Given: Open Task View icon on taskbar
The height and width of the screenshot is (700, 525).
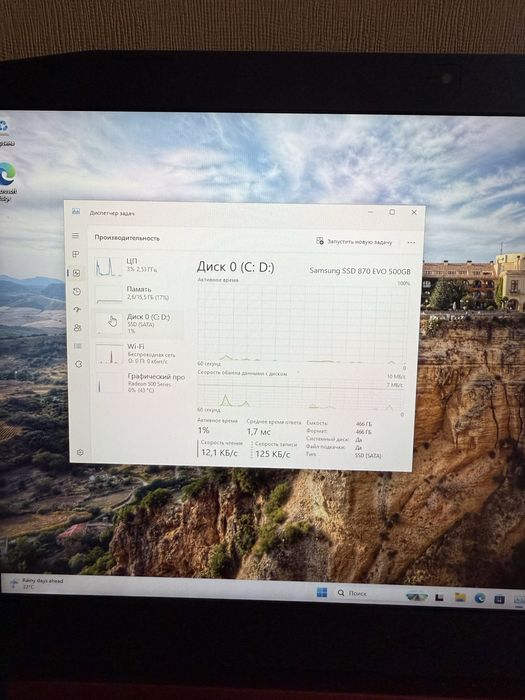Looking at the screenshot, I should (439, 597).
